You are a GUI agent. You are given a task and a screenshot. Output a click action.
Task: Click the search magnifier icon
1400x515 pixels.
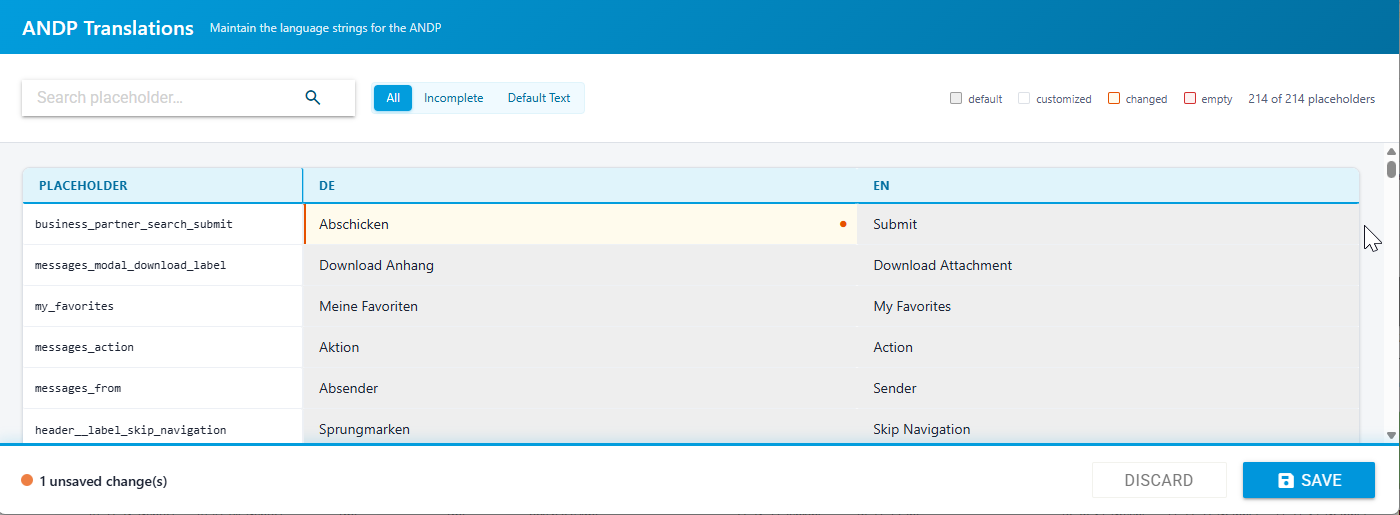point(313,98)
